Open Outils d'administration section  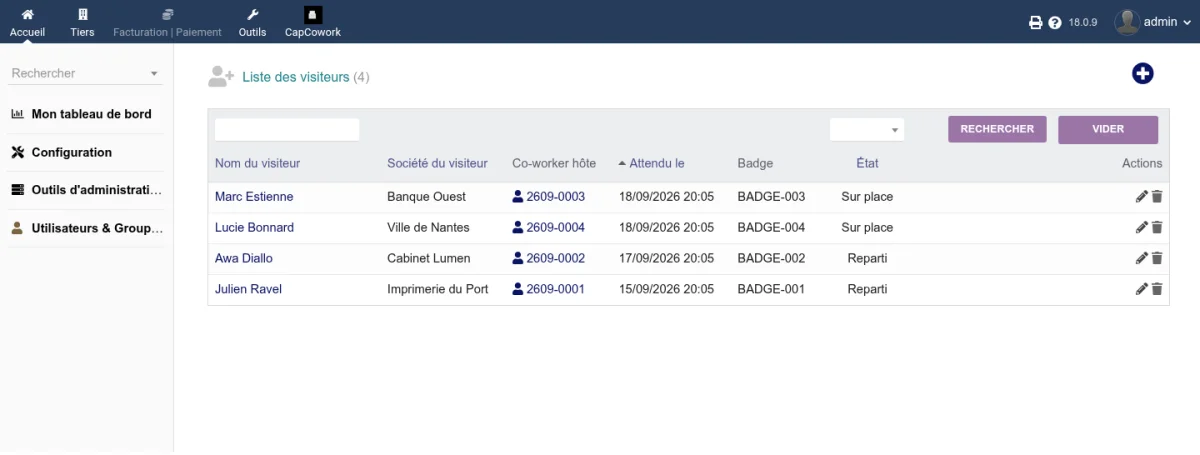tap(96, 190)
